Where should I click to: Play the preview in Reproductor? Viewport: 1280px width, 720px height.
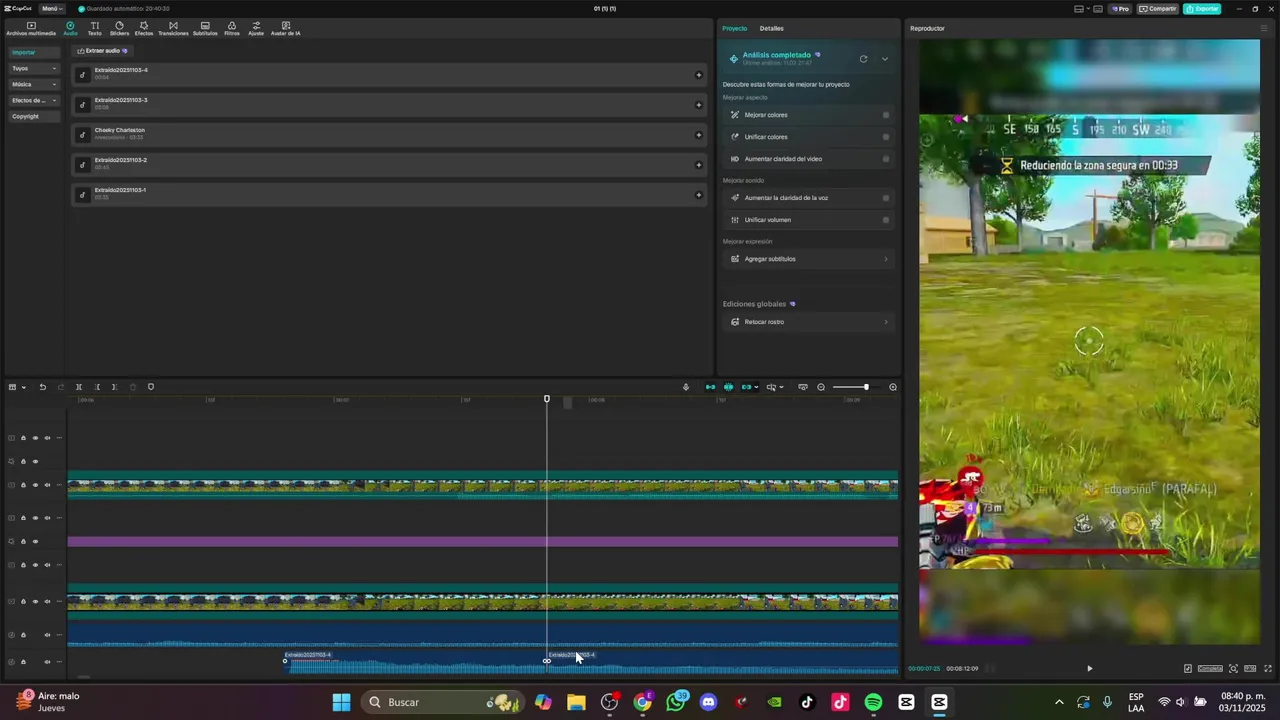point(1089,668)
